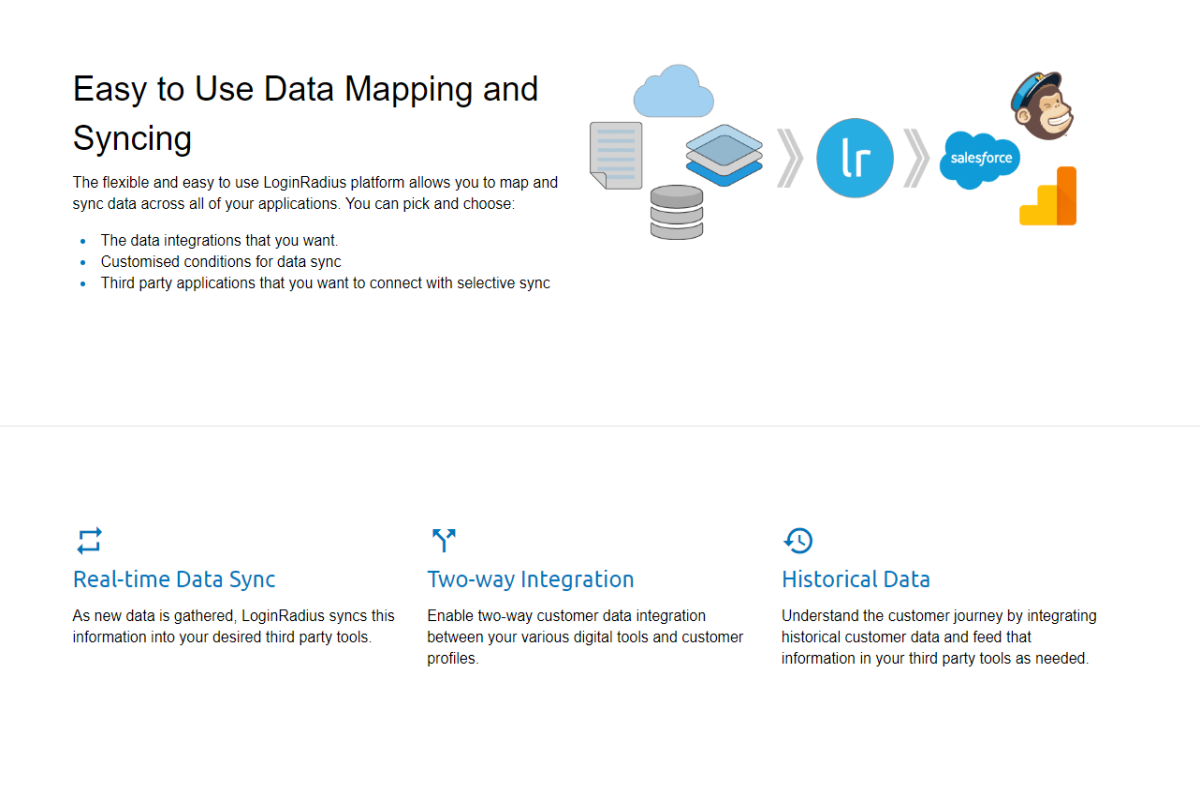Screen dimensions: 1200x800
Task: Click the gray chevron arrows before the lr logo
Action: coord(790,158)
